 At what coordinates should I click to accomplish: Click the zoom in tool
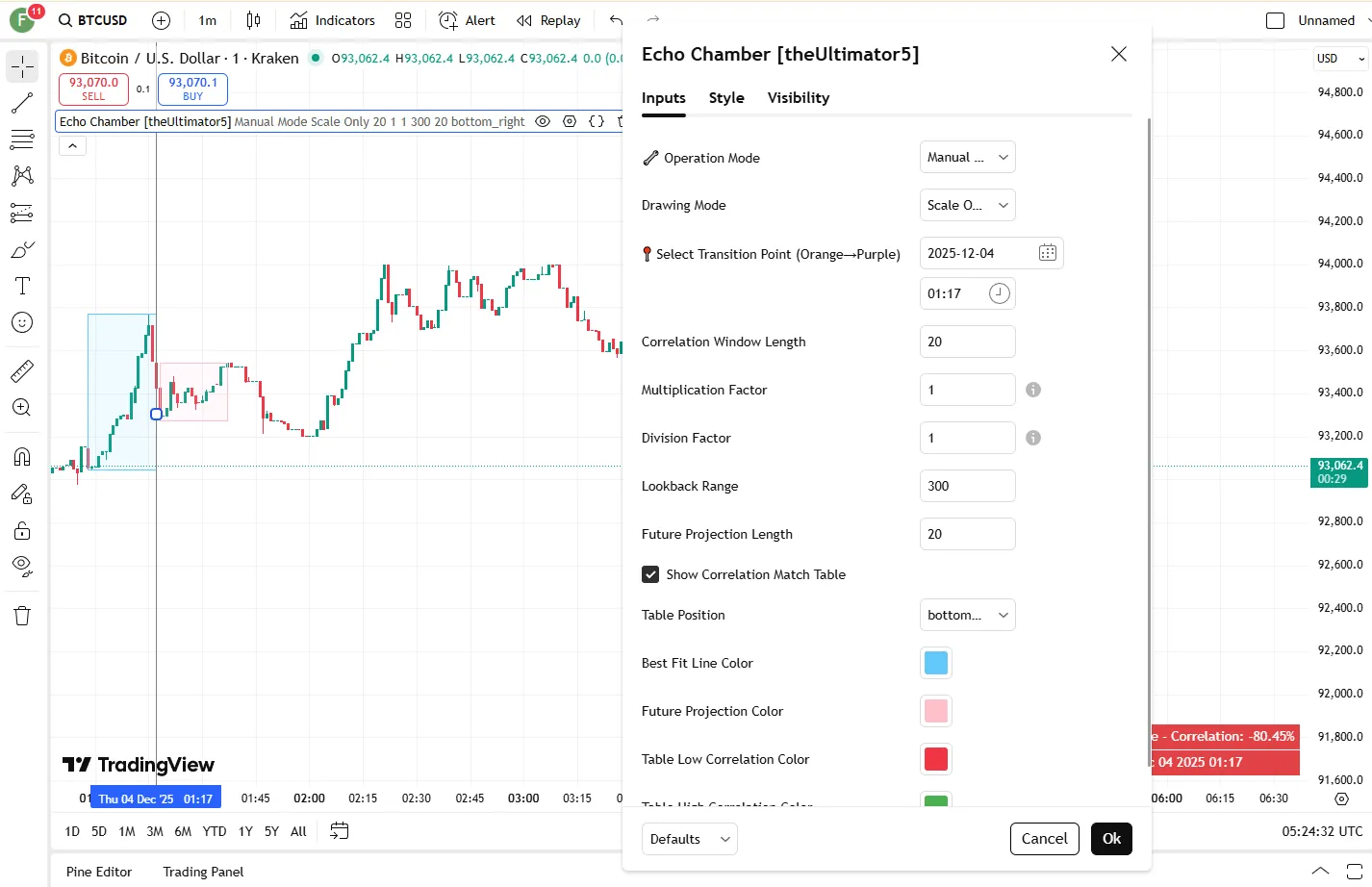point(22,408)
